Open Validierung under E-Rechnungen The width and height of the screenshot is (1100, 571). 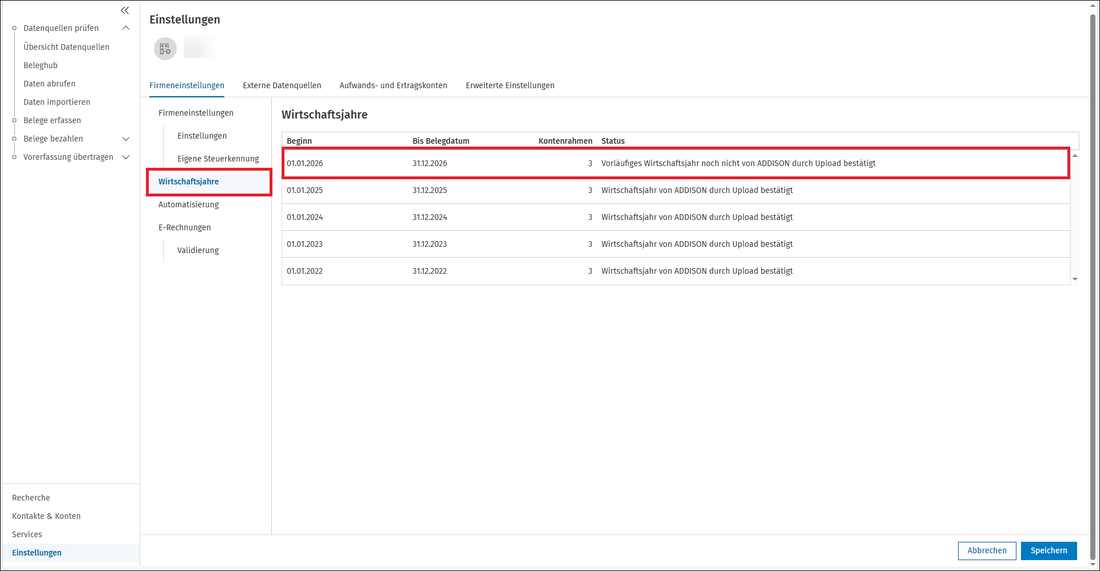pyautogui.click(x=198, y=250)
